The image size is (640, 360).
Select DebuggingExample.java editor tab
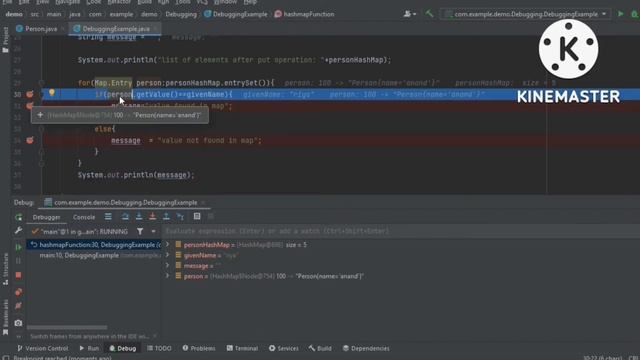(116, 29)
